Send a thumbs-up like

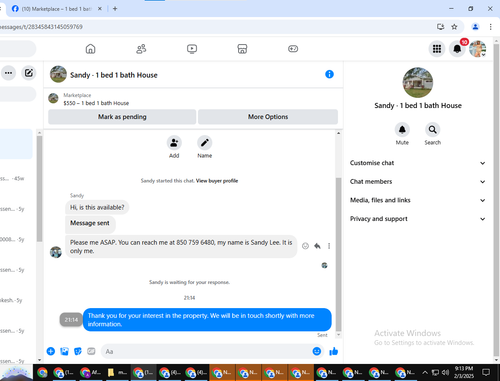[334, 351]
